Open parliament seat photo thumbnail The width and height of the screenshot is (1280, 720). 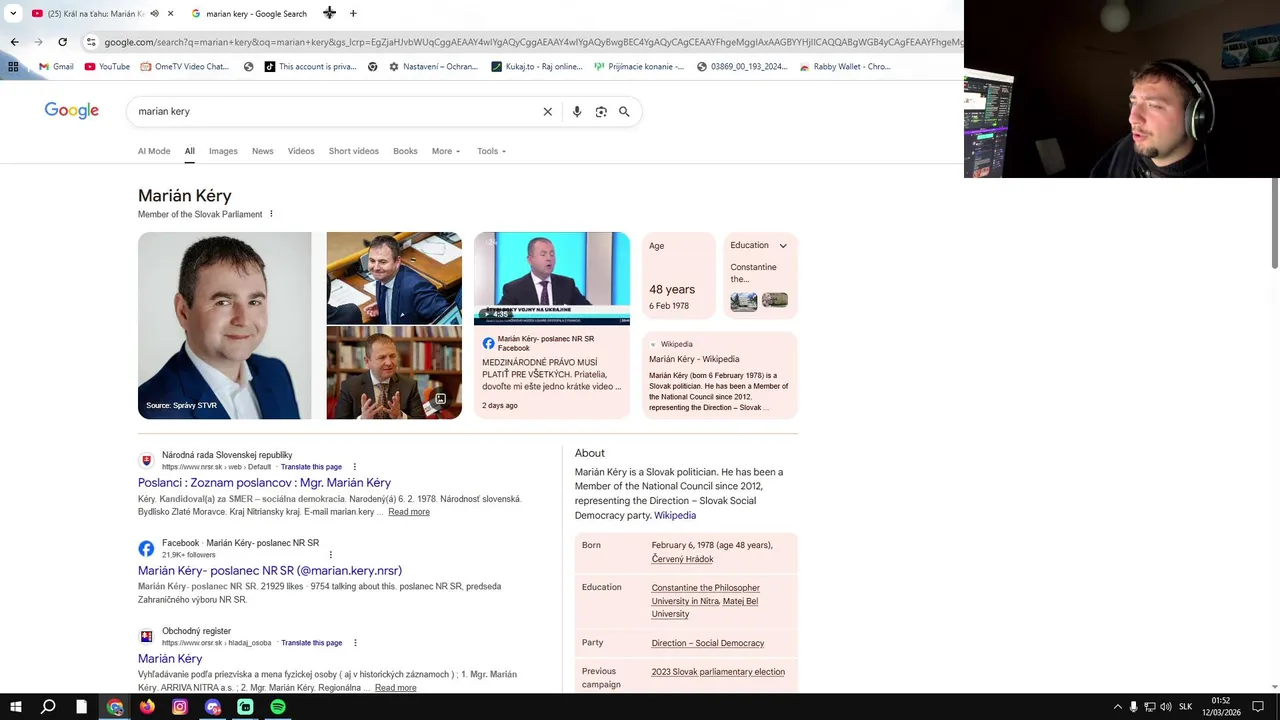click(394, 278)
